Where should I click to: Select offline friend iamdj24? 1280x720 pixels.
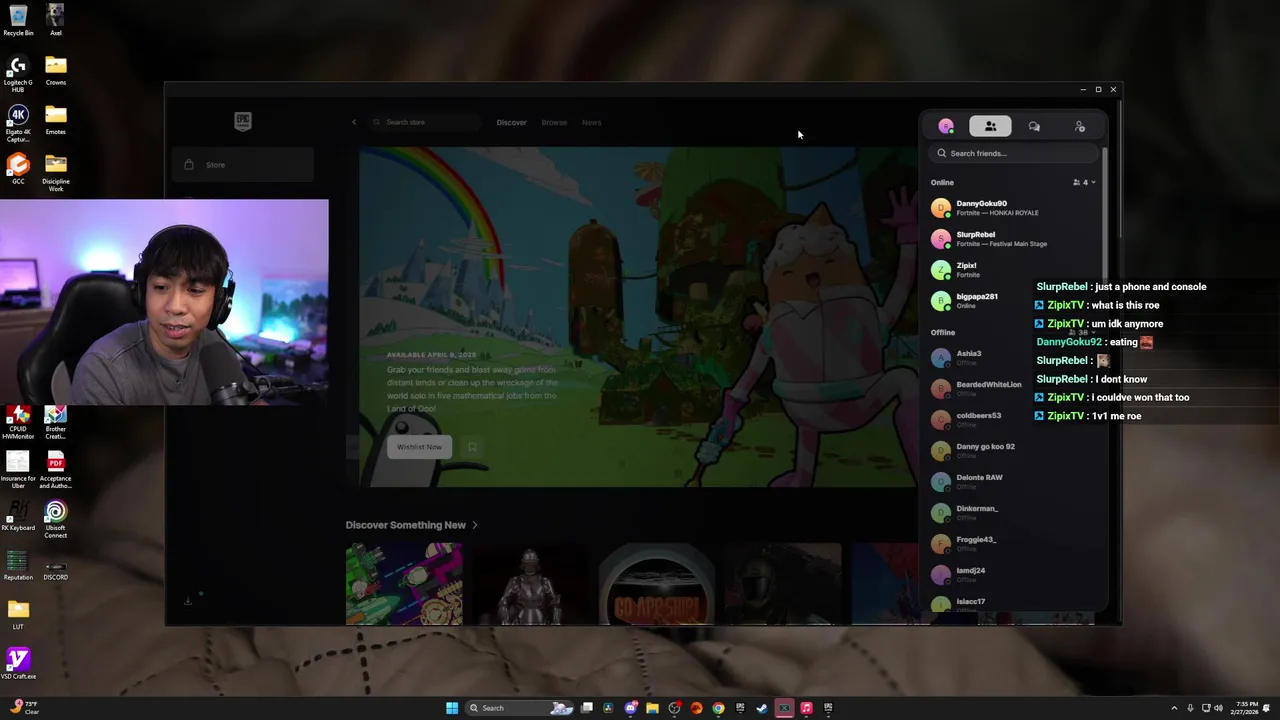1012,574
